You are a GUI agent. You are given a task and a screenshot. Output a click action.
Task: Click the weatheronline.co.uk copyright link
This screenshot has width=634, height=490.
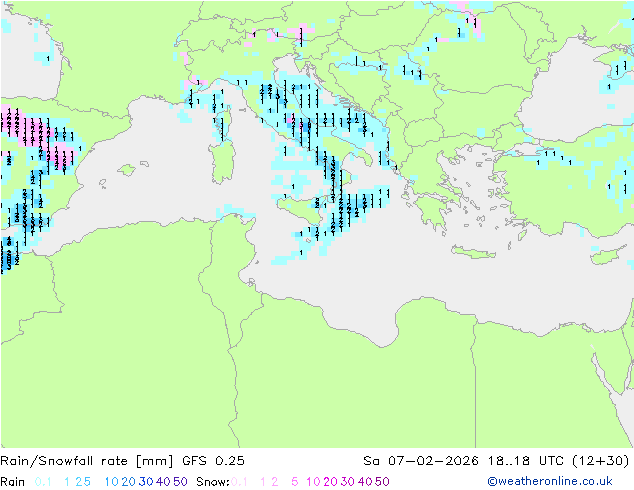coord(550,481)
